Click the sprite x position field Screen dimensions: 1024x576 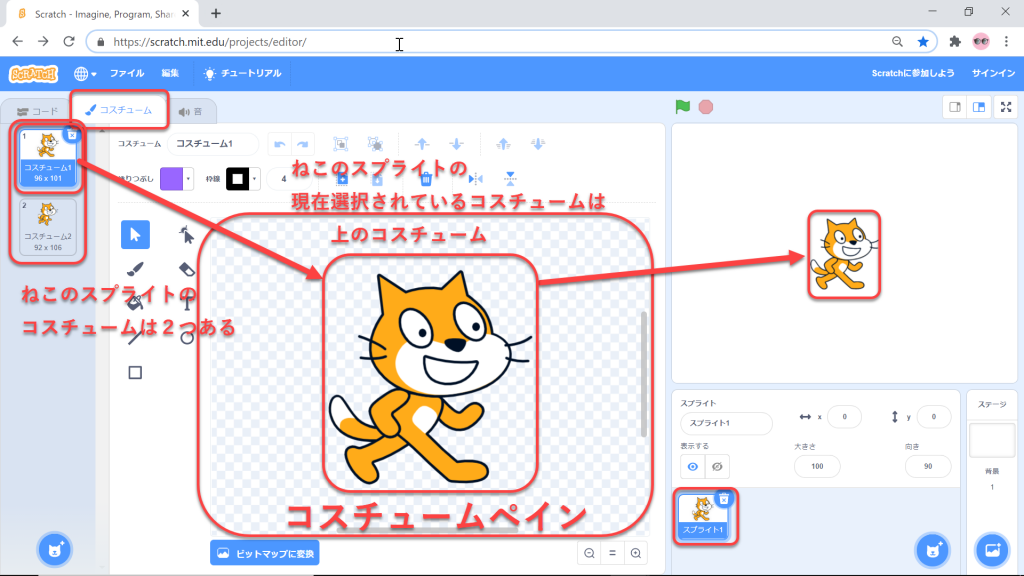pyautogui.click(x=844, y=417)
